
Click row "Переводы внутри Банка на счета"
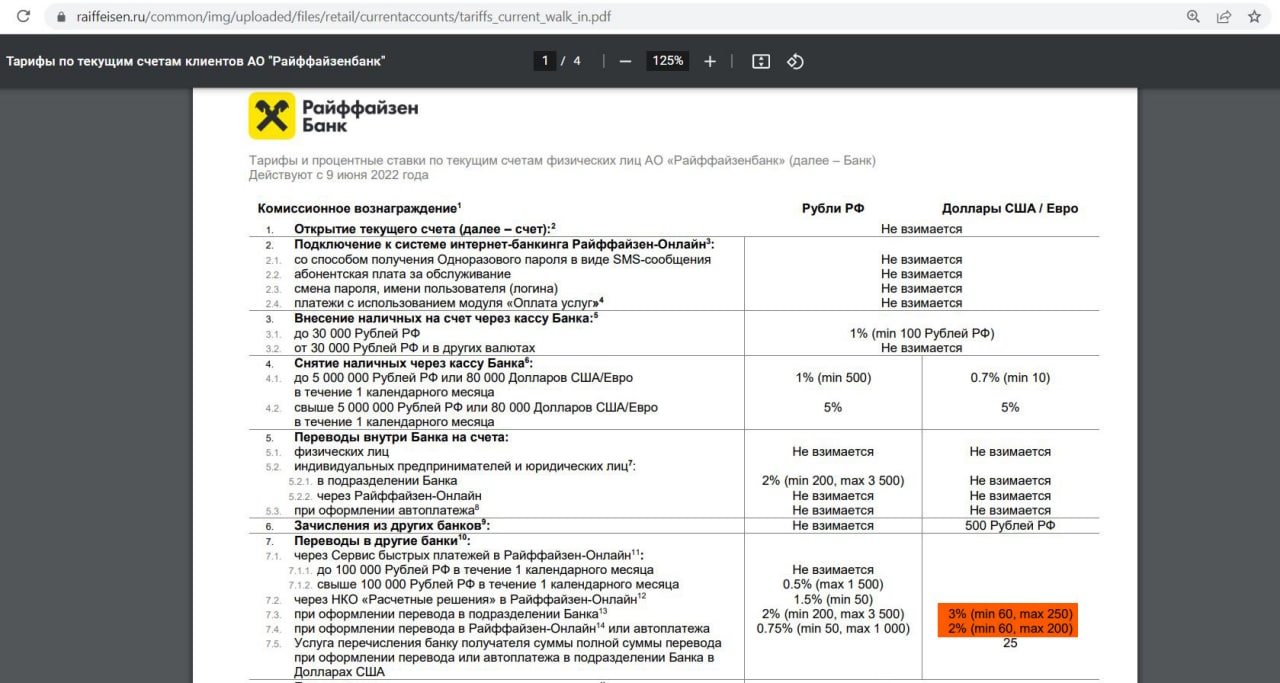coord(401,437)
